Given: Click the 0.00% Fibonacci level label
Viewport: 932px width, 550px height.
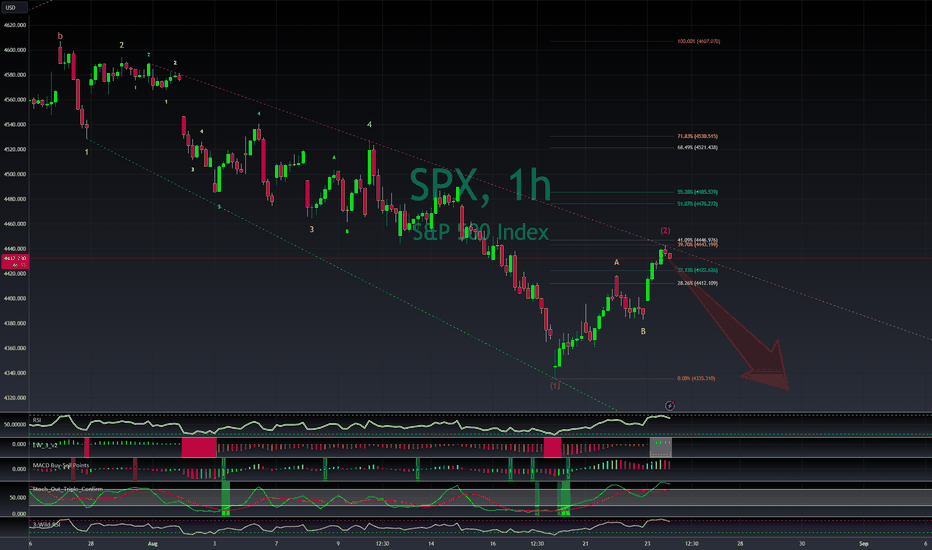Looking at the screenshot, I should tap(696, 378).
